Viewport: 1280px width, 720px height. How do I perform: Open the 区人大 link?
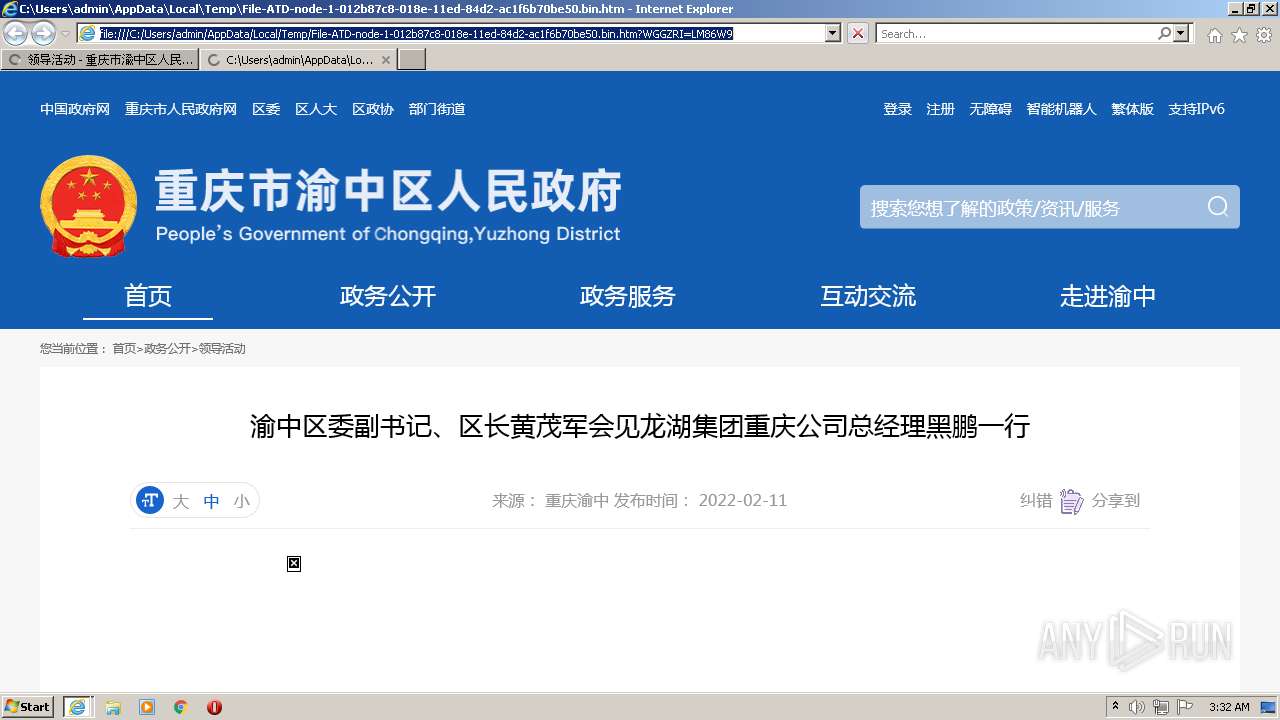click(316, 109)
